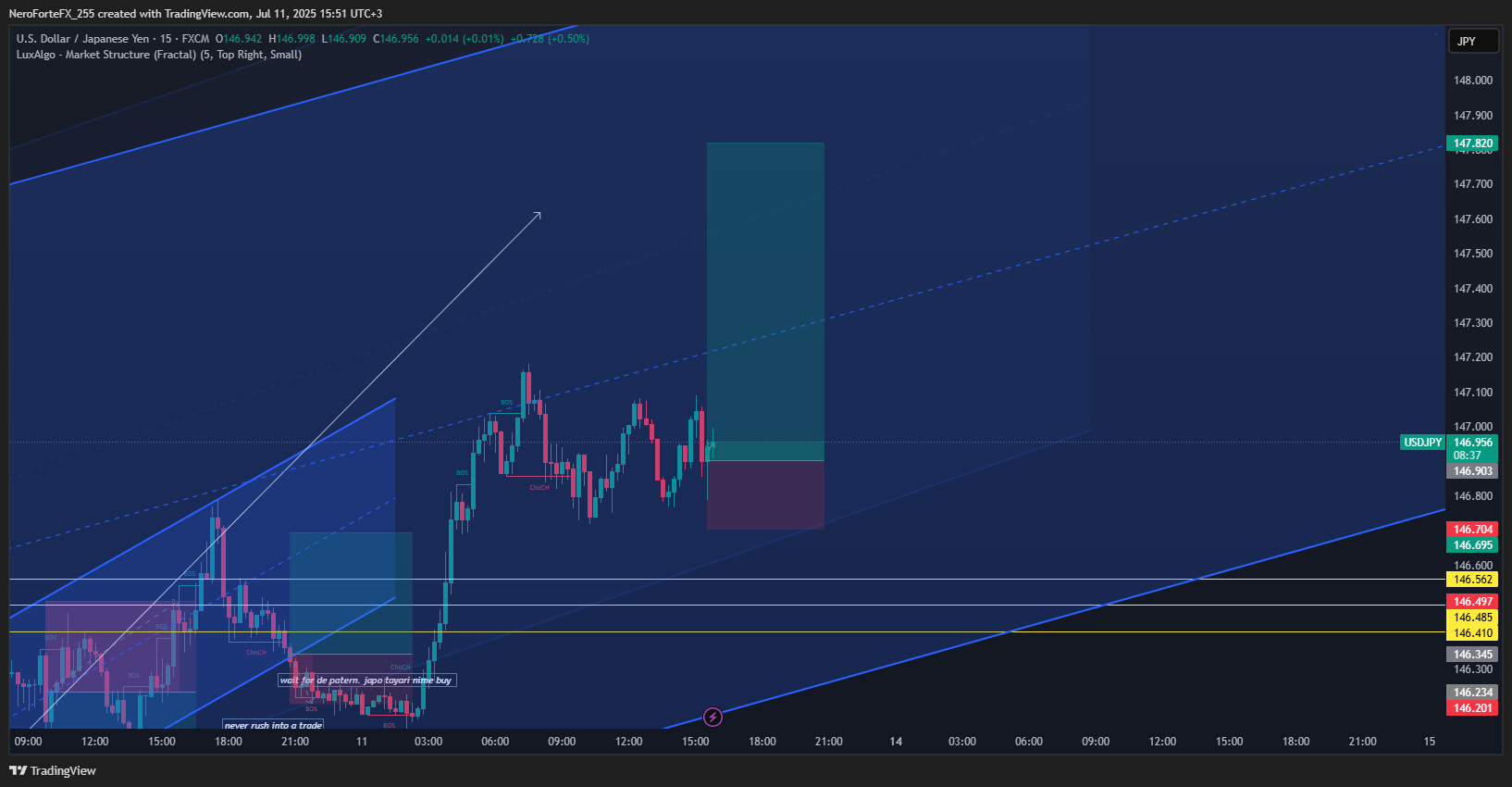Click the '14' date label on time axis
Viewport: 1512px width, 787px height.
896,742
